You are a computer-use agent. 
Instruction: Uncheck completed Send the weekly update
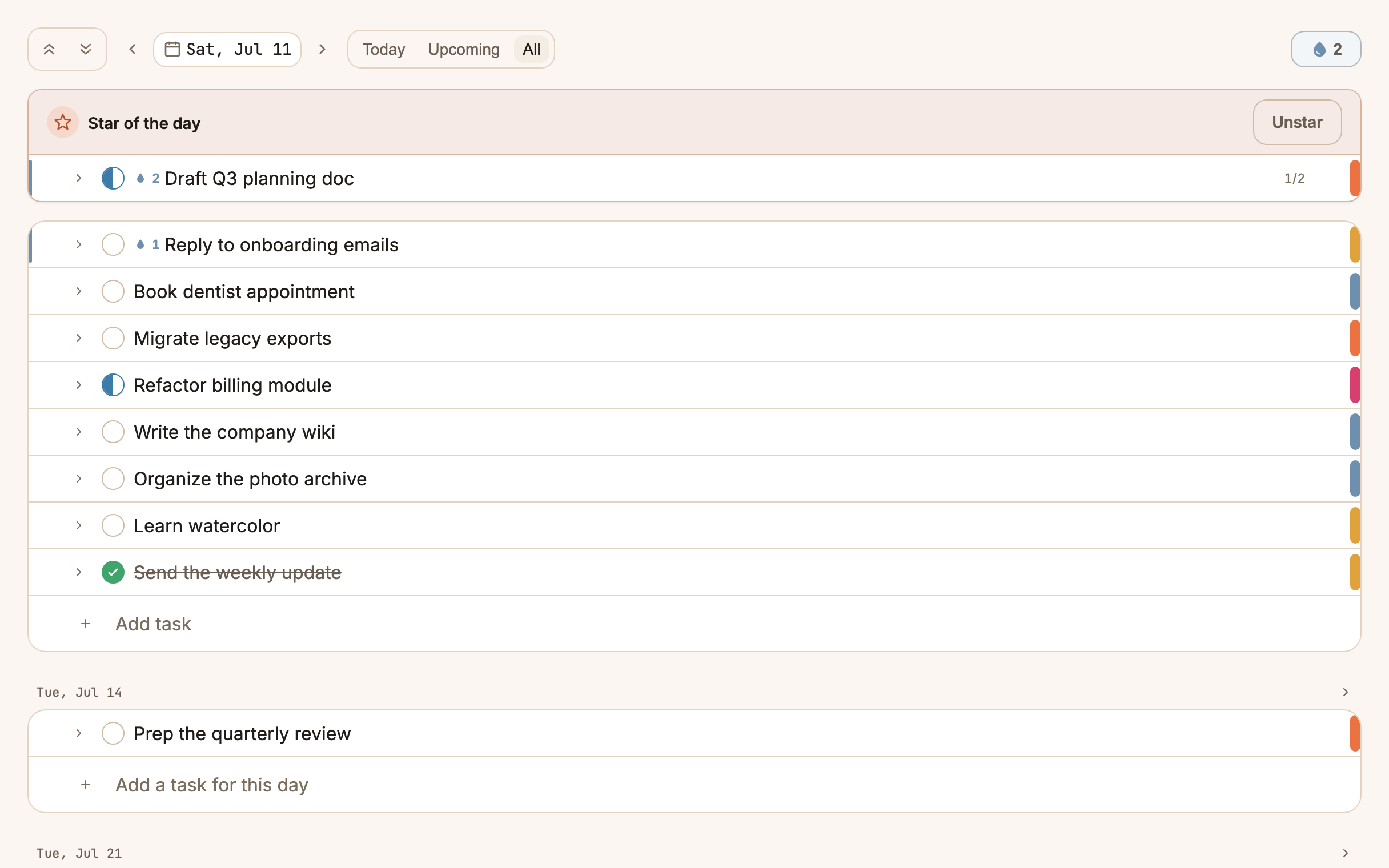coord(113,572)
